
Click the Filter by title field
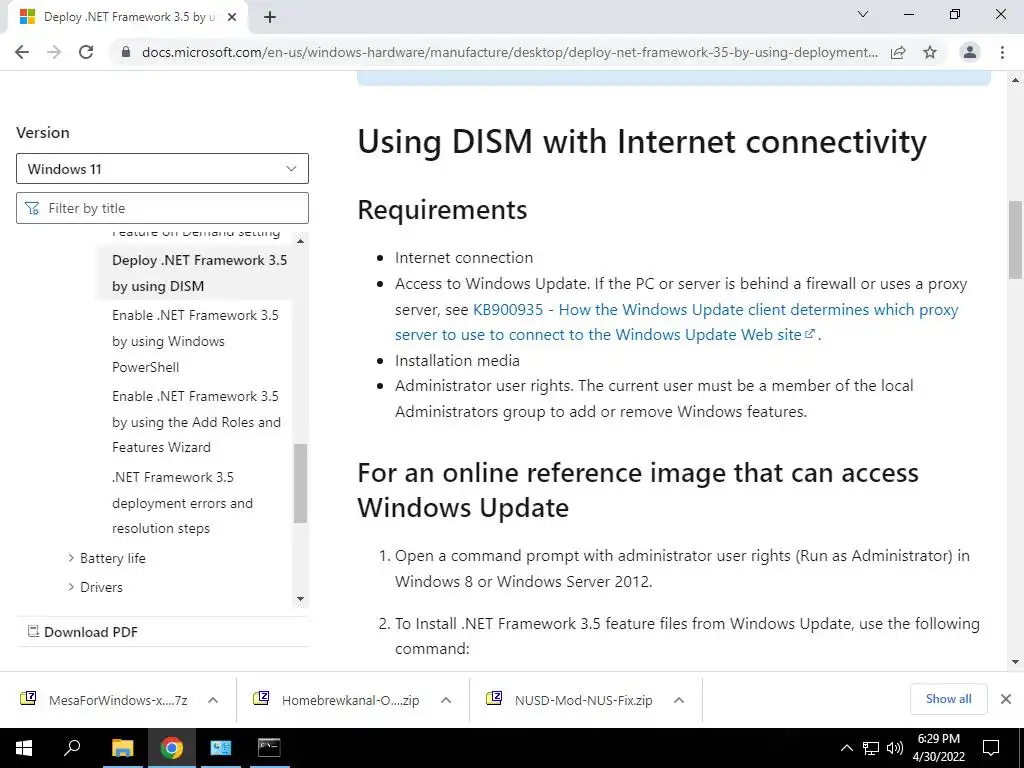click(x=162, y=208)
